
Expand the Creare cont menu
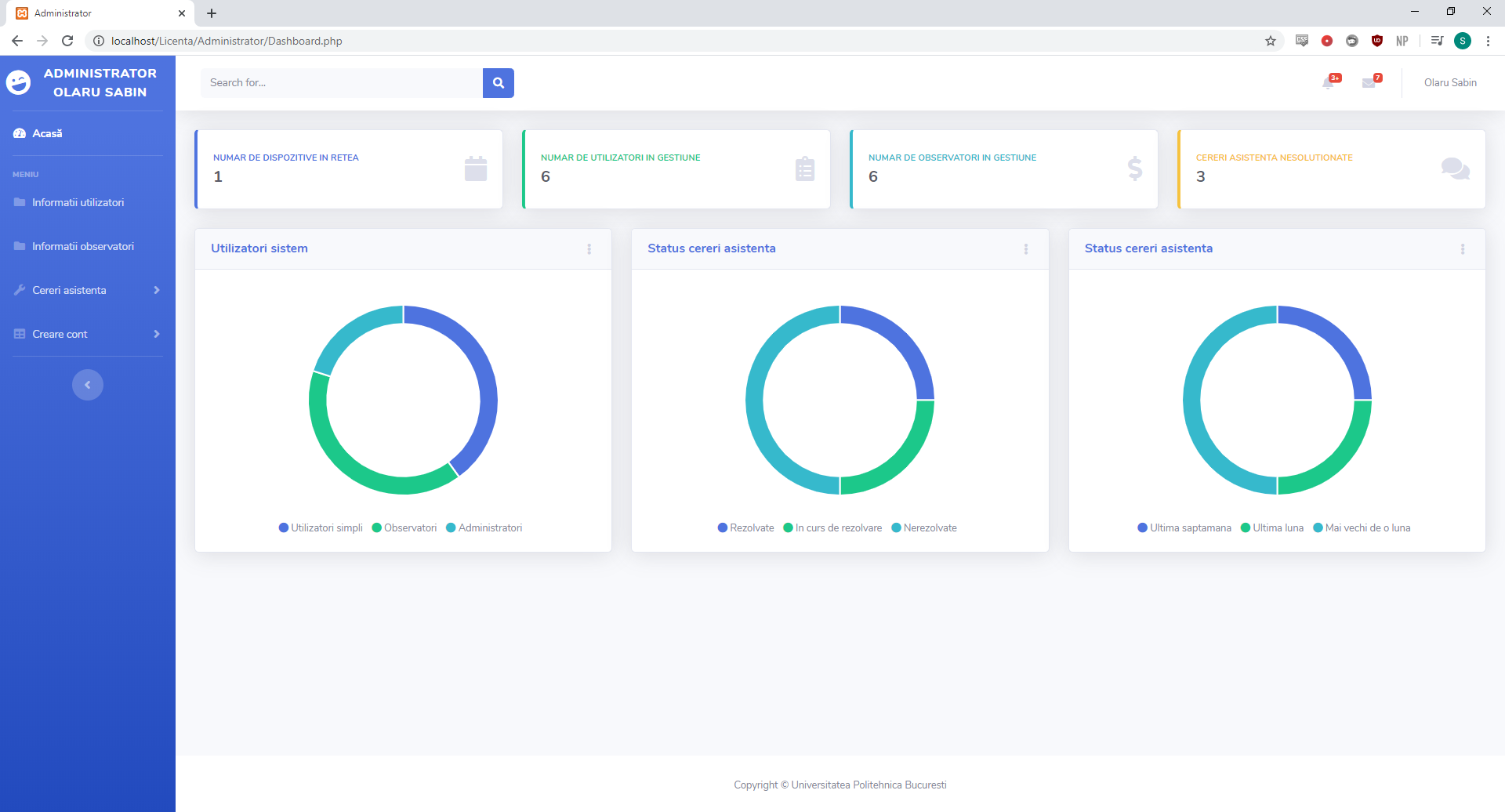59,333
